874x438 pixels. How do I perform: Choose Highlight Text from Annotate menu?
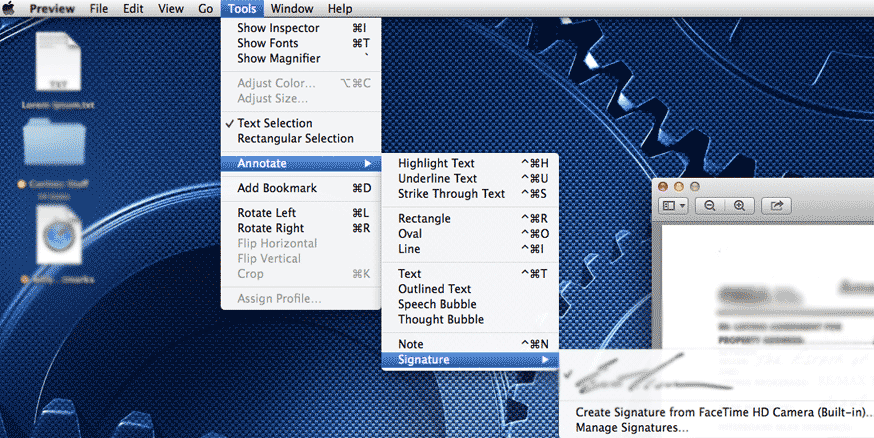pos(436,163)
